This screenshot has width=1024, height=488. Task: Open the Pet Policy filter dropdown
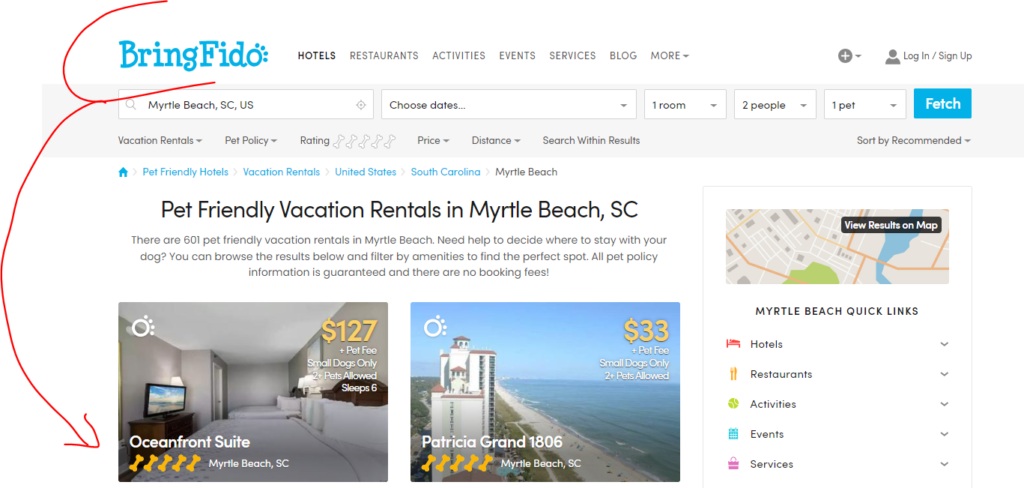click(251, 140)
